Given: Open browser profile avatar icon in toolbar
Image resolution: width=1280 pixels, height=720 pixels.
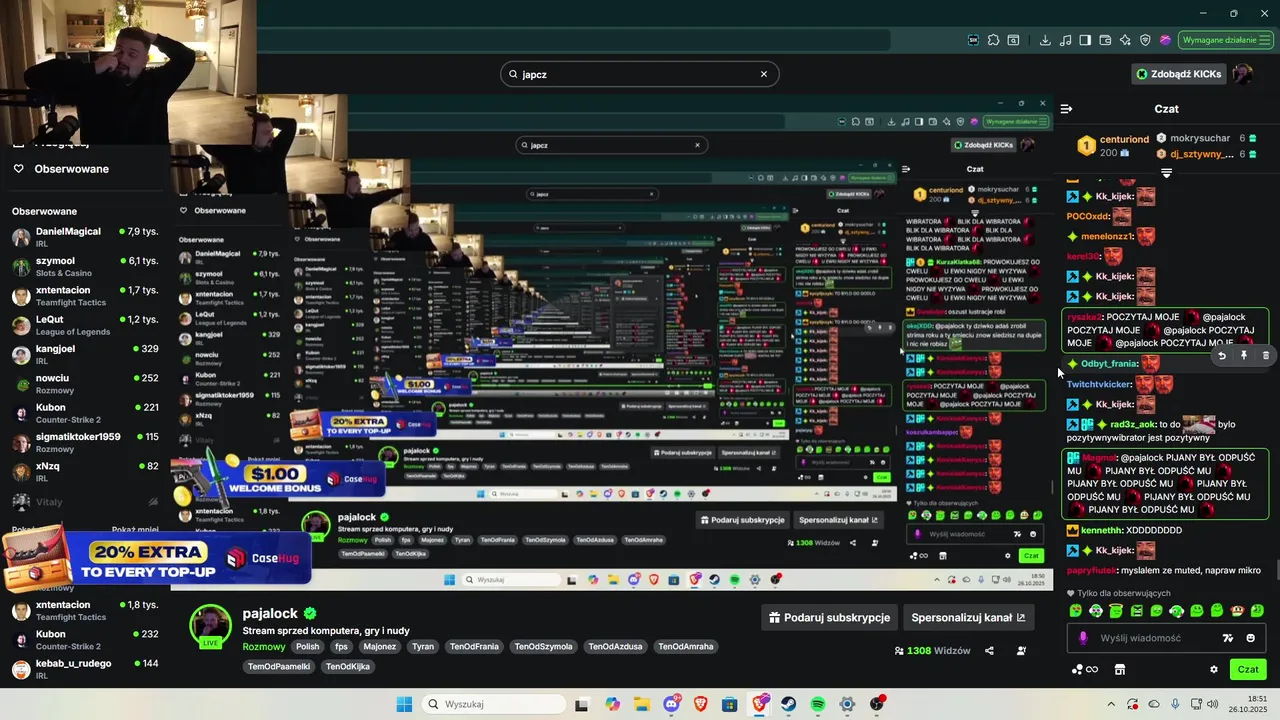Looking at the screenshot, I should (1165, 40).
